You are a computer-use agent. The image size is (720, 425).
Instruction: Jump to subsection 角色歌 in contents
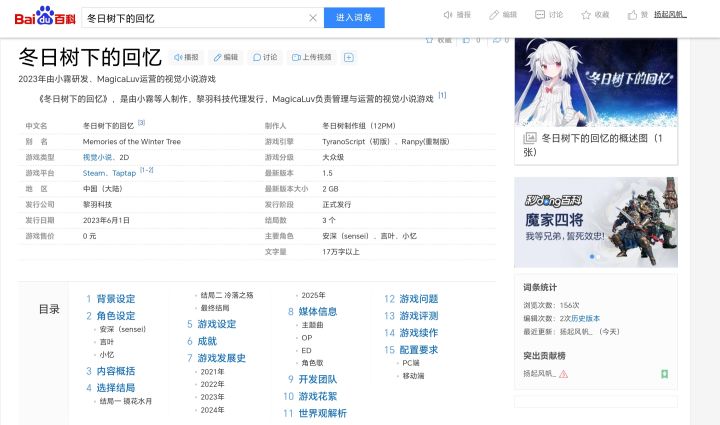click(312, 363)
